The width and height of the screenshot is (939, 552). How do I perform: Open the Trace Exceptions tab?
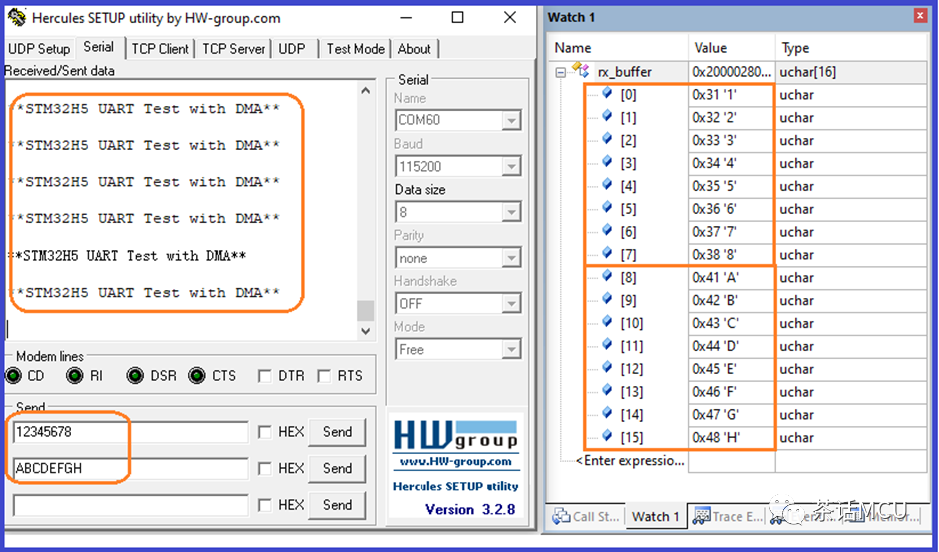coord(728,516)
